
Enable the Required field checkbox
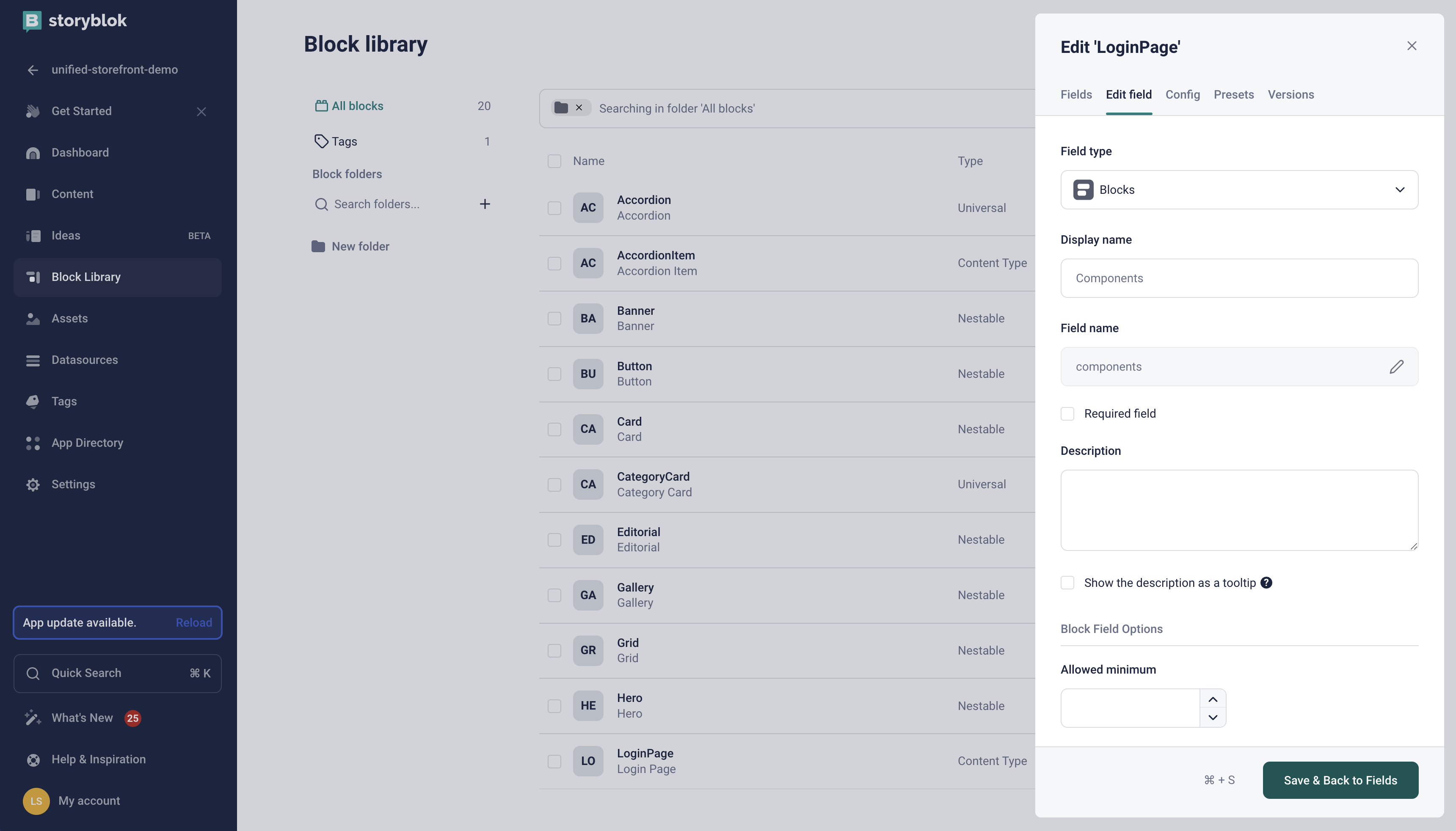pos(1067,414)
